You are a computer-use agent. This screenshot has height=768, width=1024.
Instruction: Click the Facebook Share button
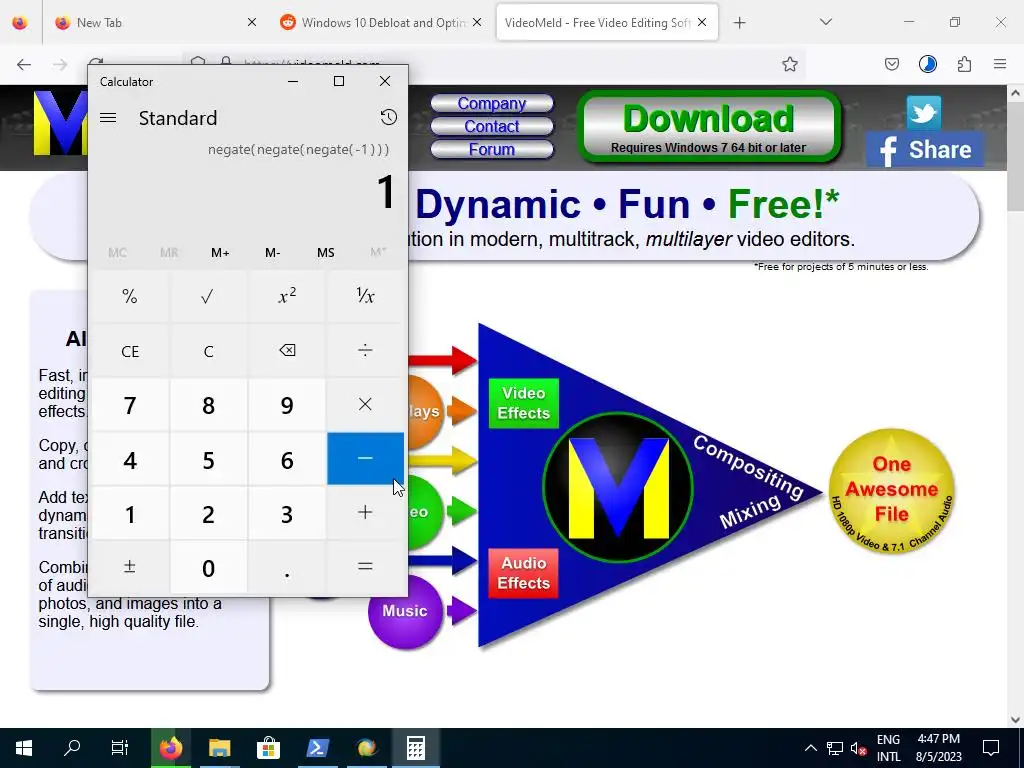pos(925,150)
